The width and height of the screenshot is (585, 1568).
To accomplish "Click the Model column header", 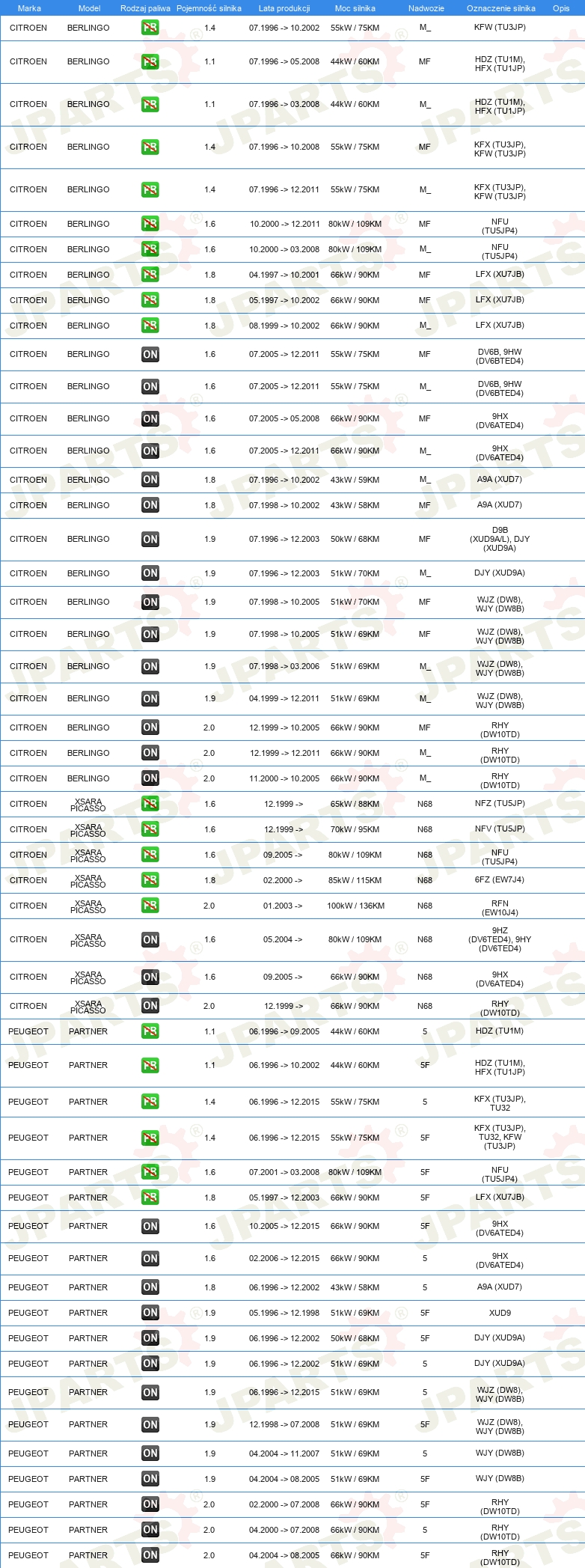I will click(89, 8).
